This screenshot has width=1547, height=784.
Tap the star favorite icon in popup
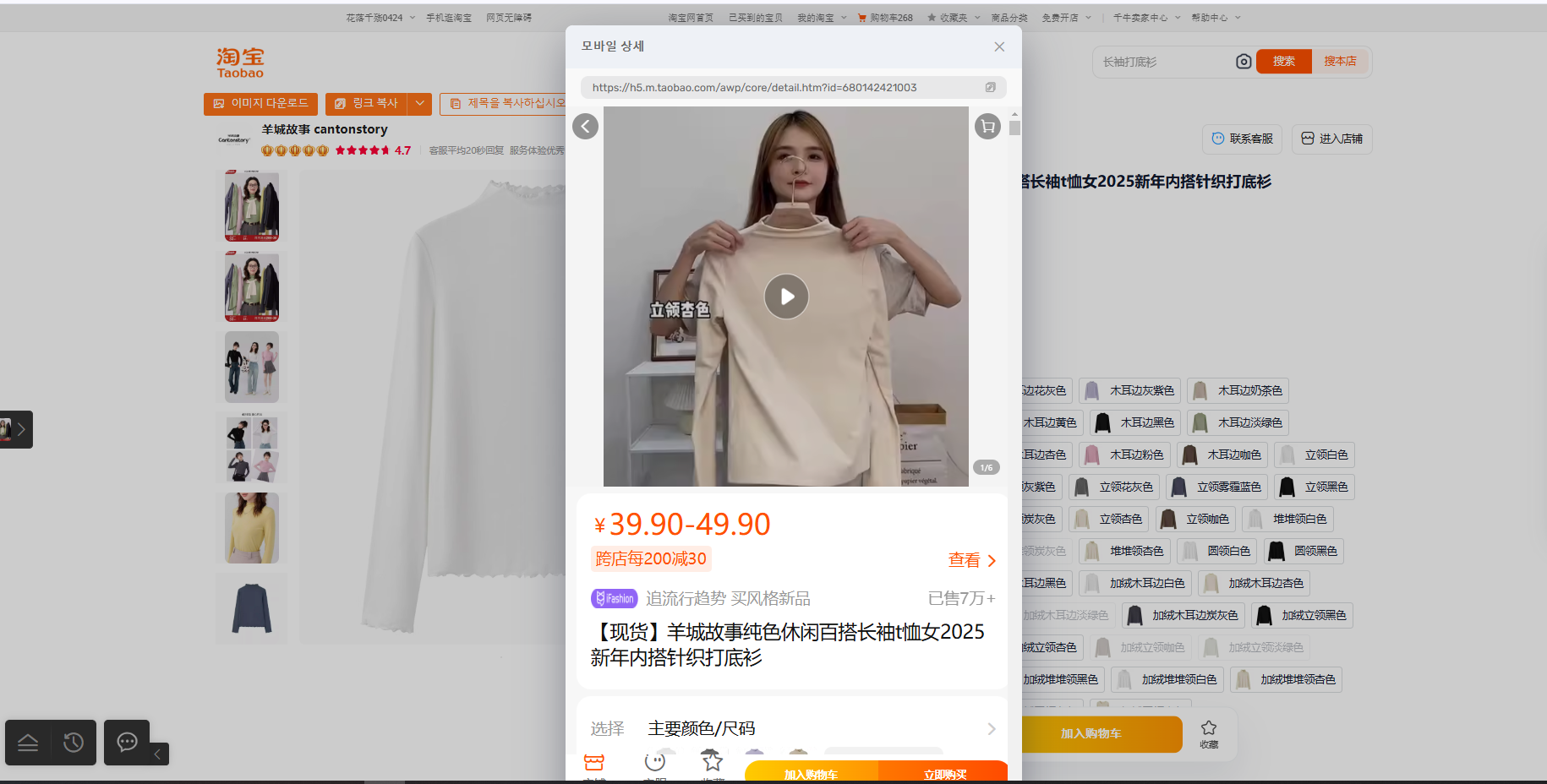pyautogui.click(x=713, y=764)
